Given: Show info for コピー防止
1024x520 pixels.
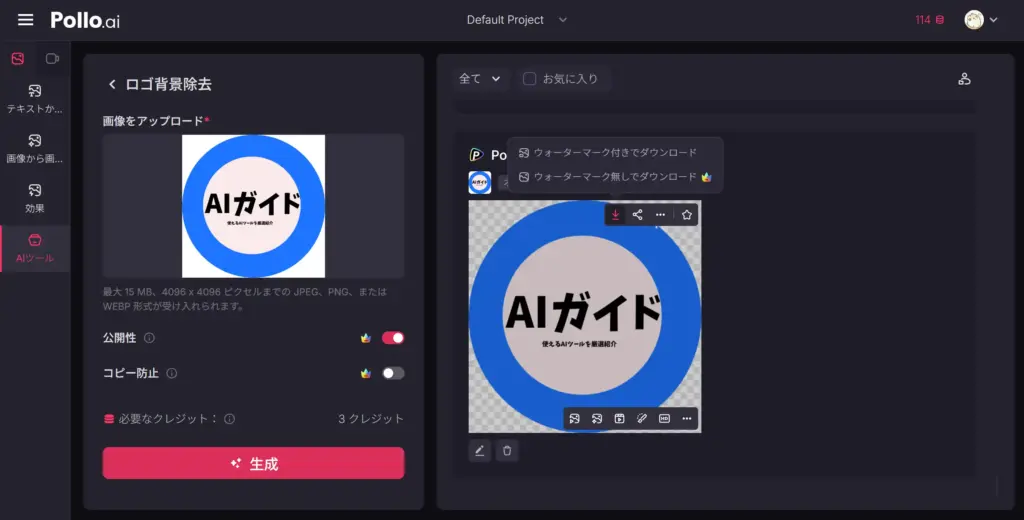Looking at the screenshot, I should point(171,373).
